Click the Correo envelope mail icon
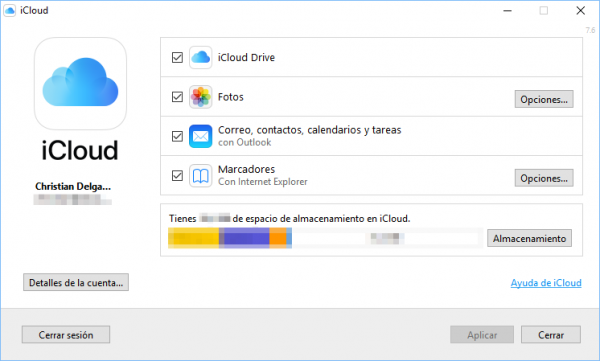Image resolution: width=600 pixels, height=361 pixels. click(201, 136)
